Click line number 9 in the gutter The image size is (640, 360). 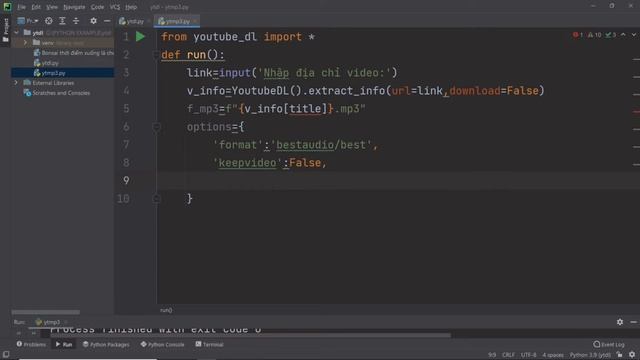click(x=126, y=180)
